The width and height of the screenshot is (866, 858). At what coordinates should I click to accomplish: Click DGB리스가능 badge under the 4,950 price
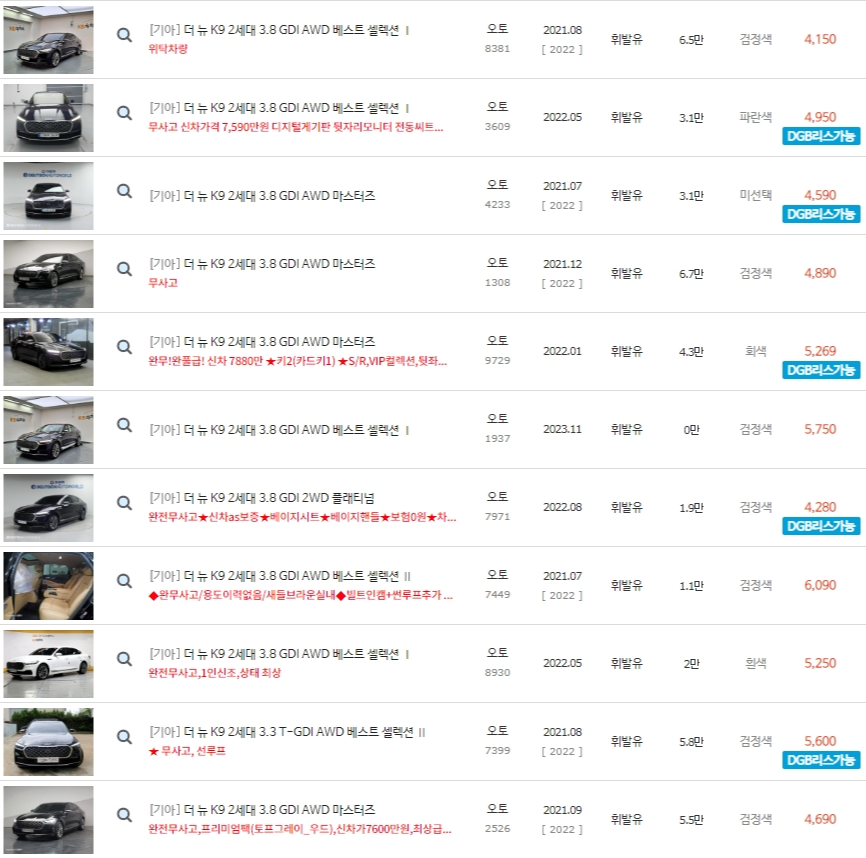pyautogui.click(x=823, y=137)
